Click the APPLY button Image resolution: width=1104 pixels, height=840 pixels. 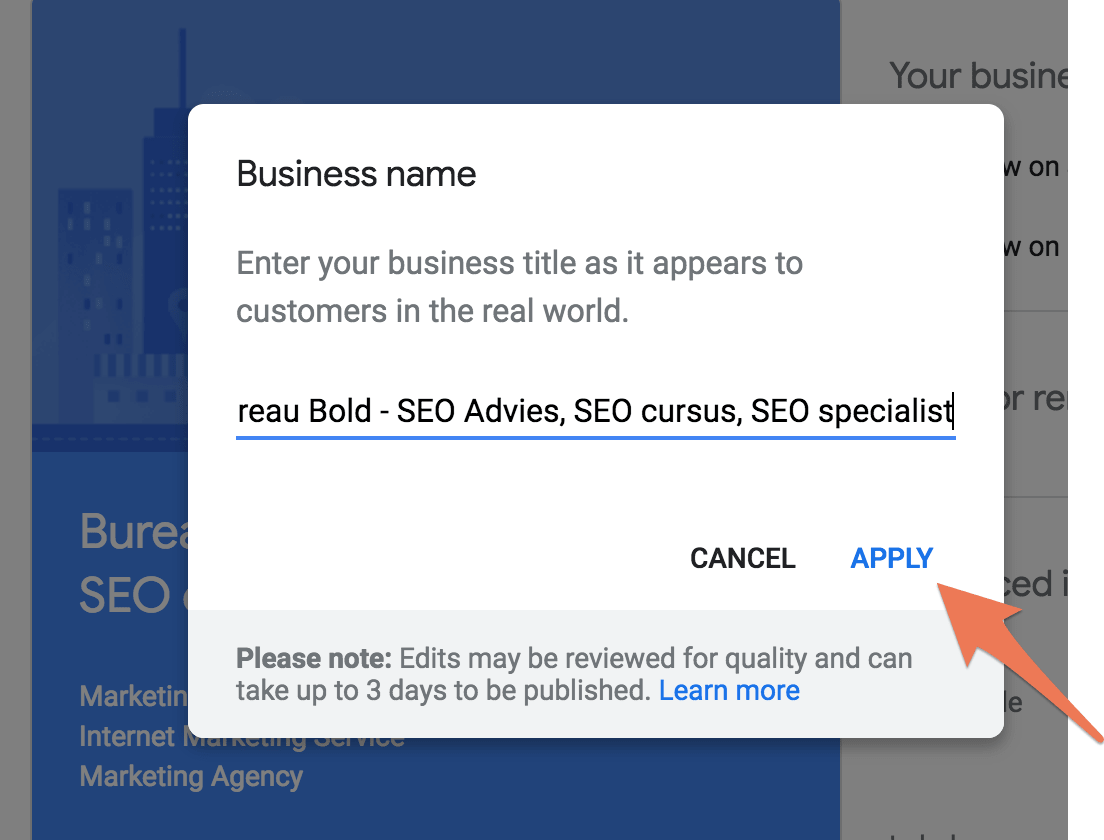pos(891,558)
